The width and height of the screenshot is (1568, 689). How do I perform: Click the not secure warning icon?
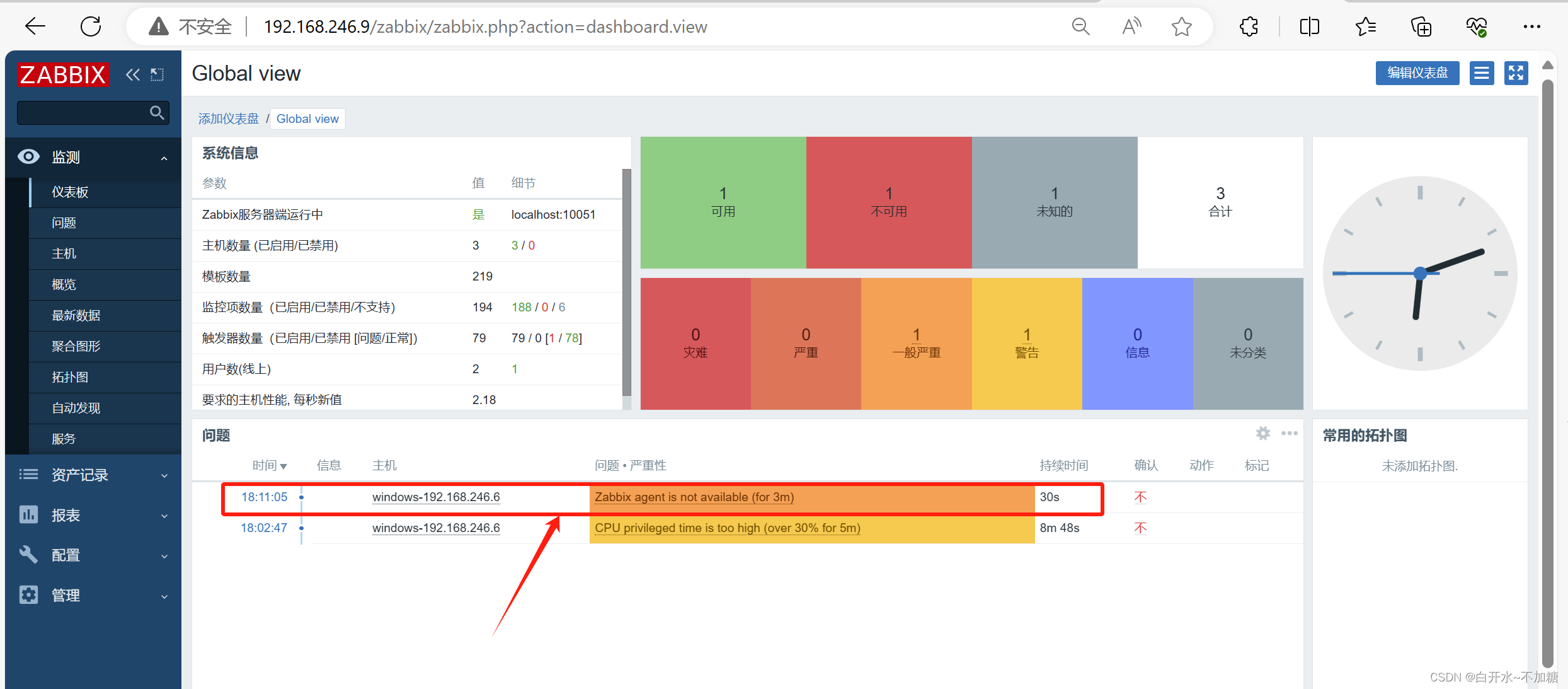coord(158,26)
